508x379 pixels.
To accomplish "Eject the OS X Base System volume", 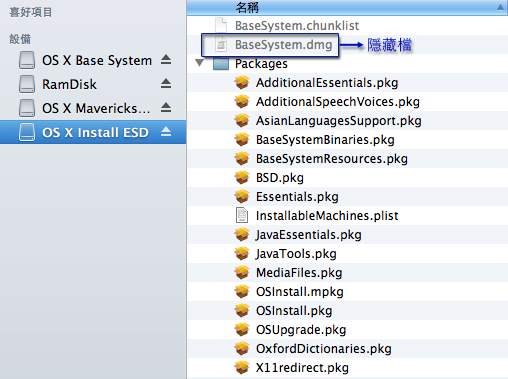I will 166,60.
